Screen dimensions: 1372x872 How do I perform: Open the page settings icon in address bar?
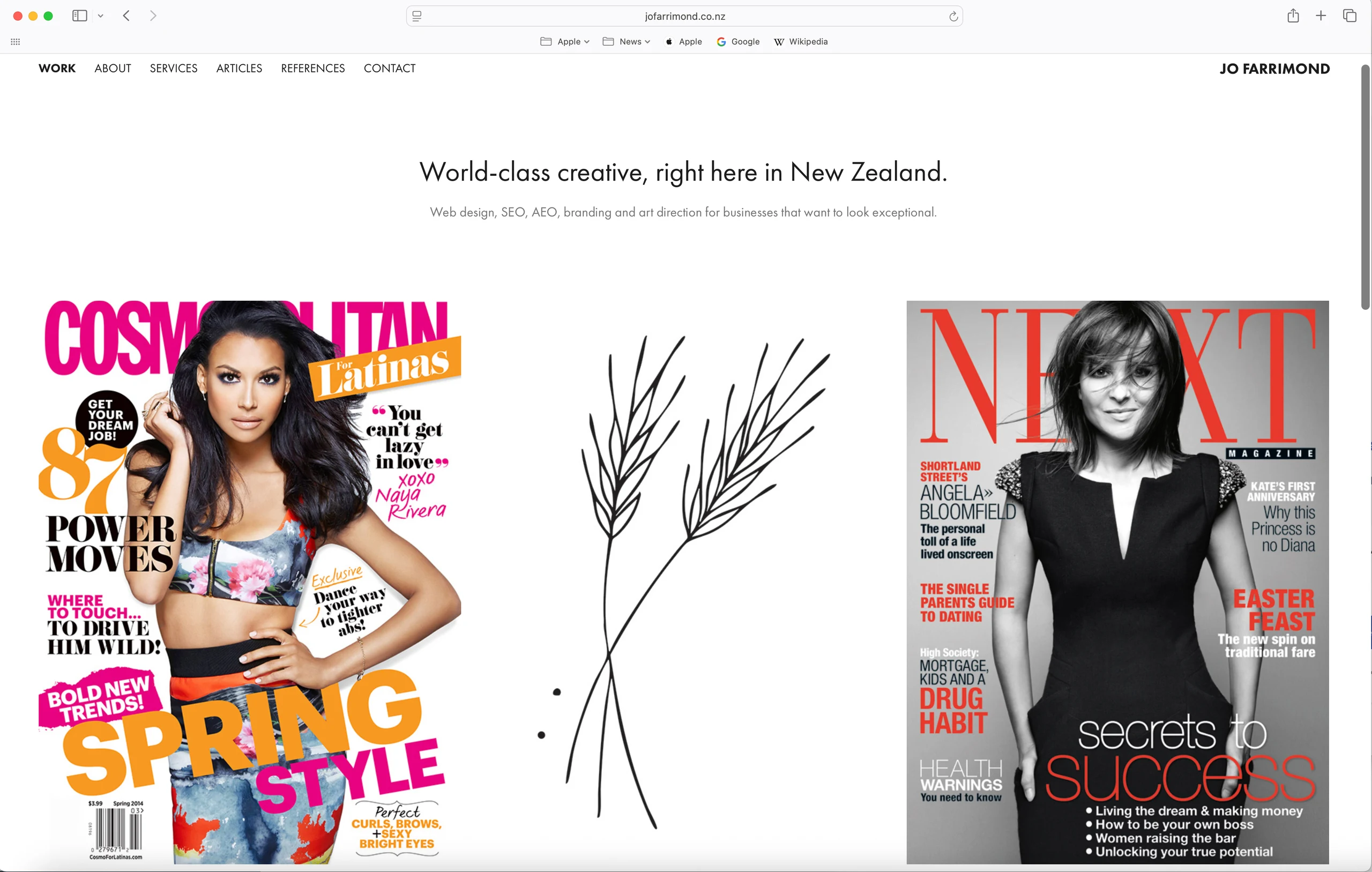coord(417,16)
